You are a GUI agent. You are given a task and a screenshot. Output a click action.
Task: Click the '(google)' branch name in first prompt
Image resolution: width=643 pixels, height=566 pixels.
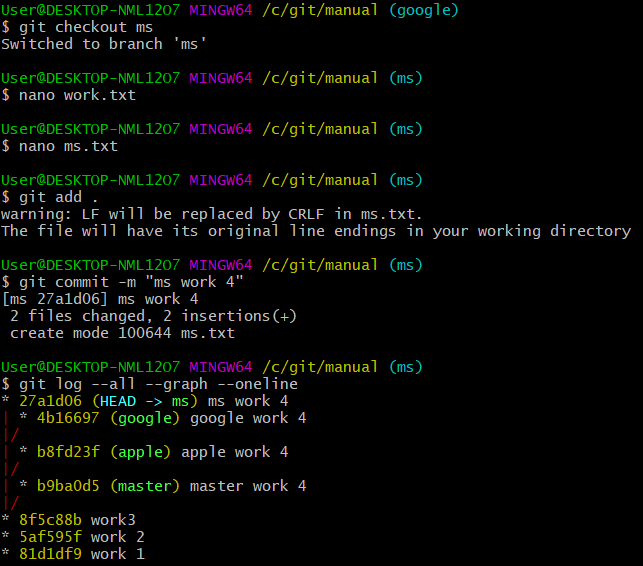424,10
